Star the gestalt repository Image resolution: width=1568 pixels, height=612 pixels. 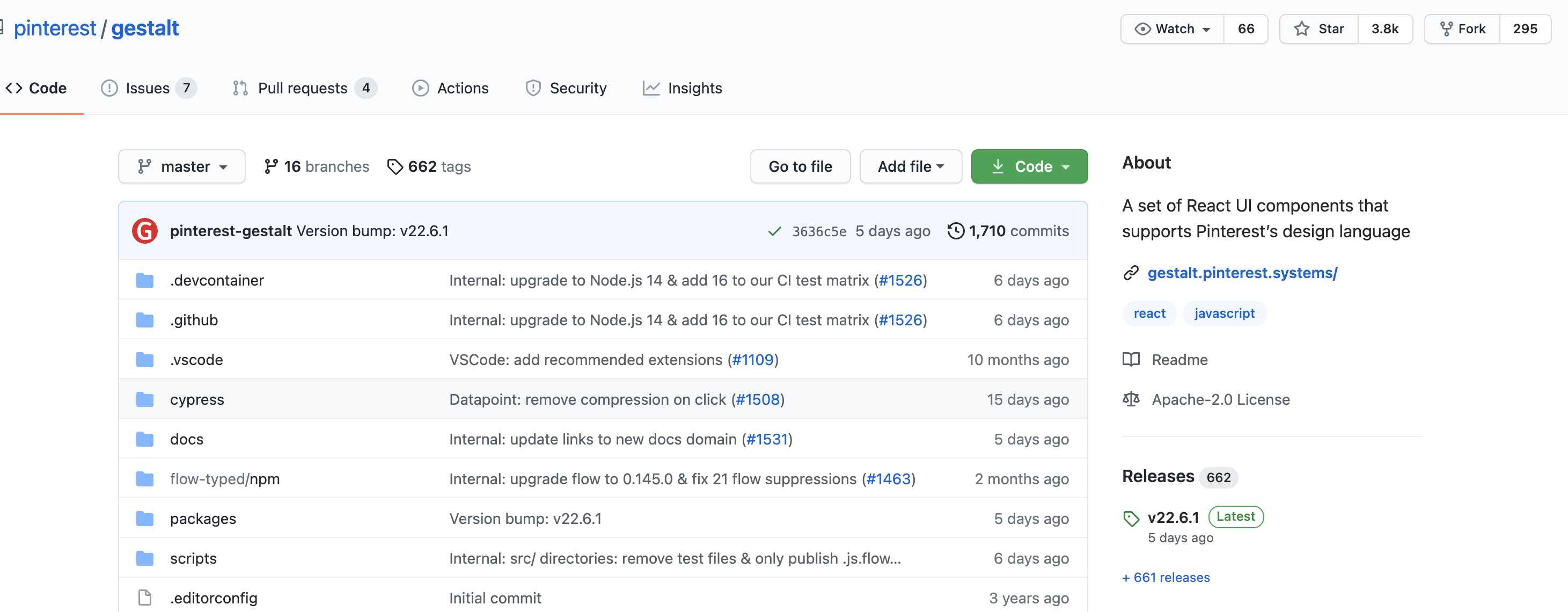point(1319,28)
